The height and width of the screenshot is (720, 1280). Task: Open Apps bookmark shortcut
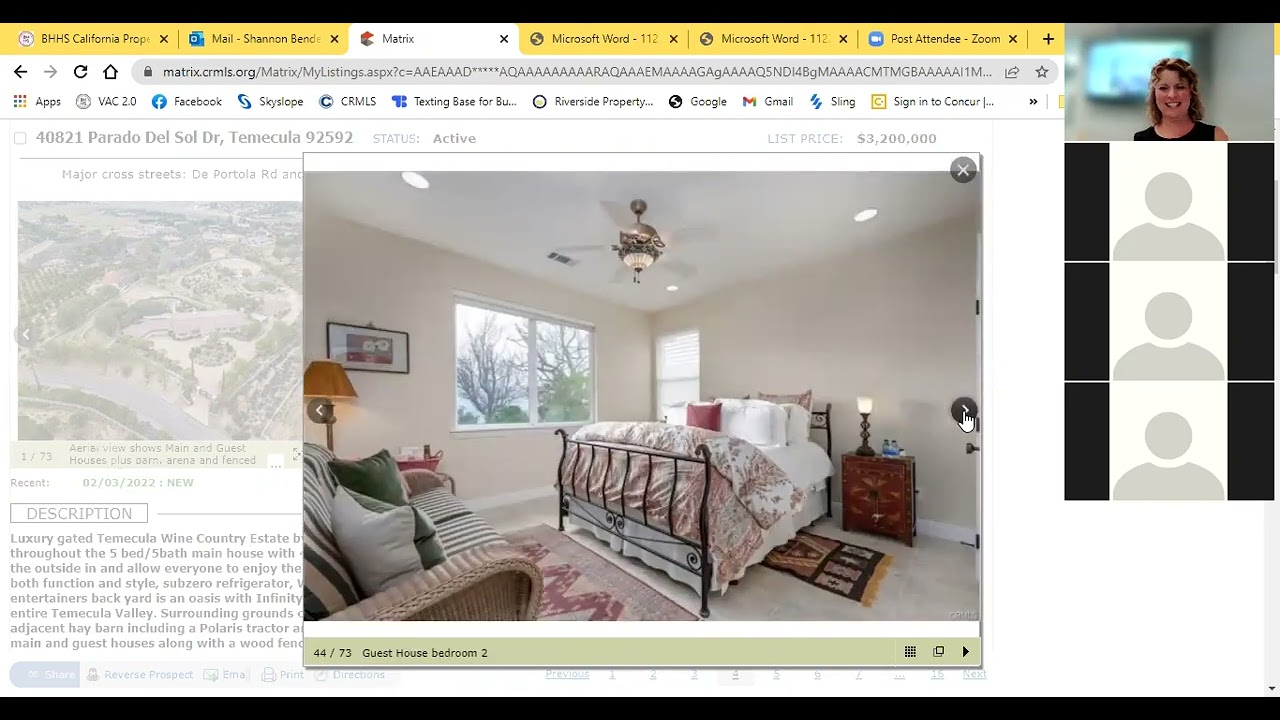coord(37,101)
